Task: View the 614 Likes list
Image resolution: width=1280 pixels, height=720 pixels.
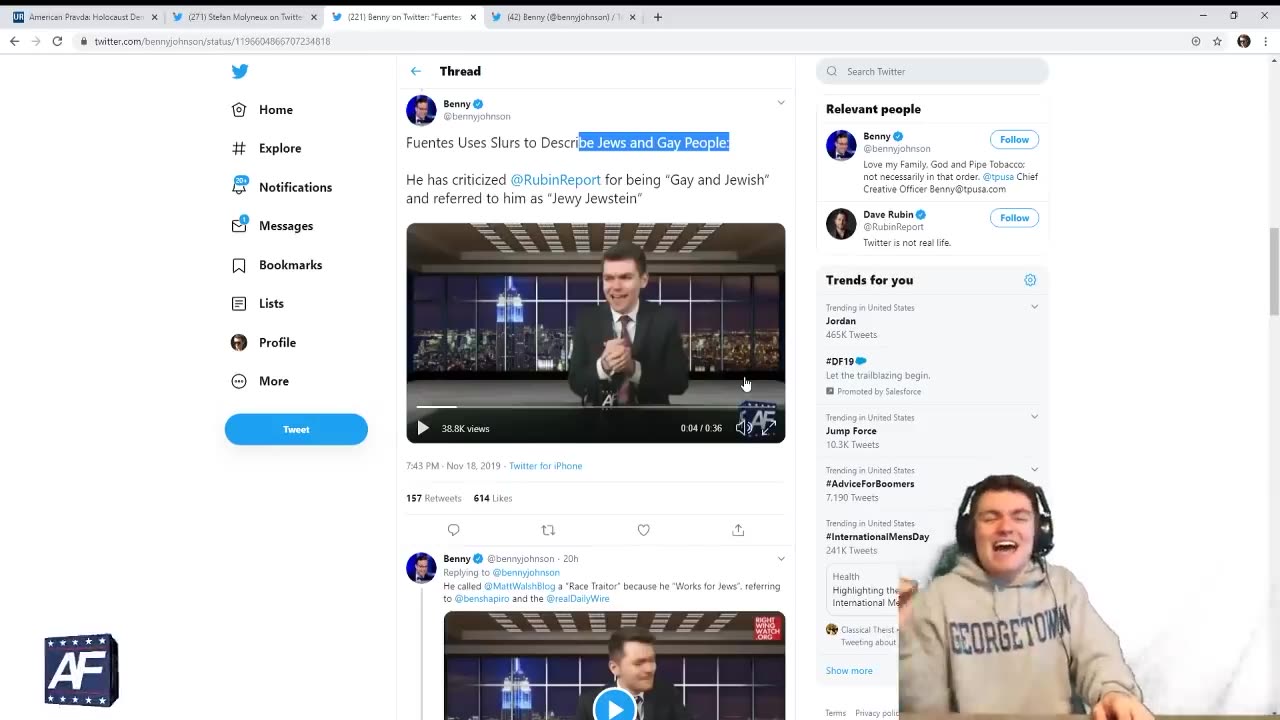Action: 493,498
